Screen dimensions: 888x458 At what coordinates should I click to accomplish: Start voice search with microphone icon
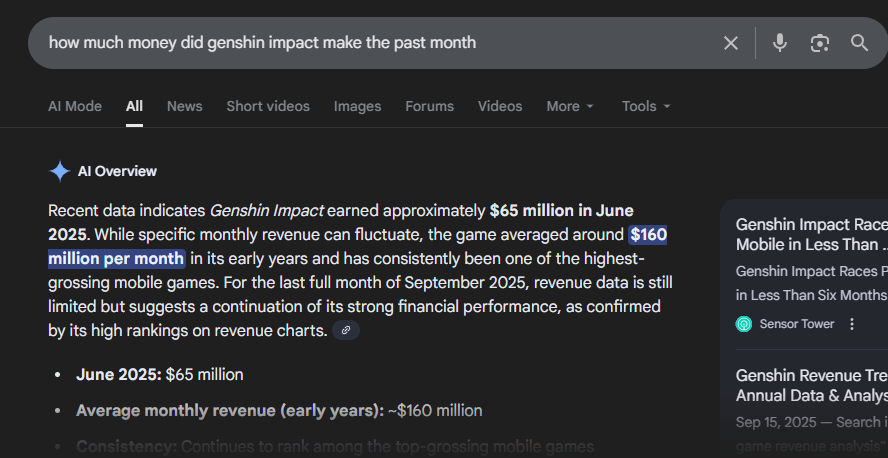tap(780, 43)
